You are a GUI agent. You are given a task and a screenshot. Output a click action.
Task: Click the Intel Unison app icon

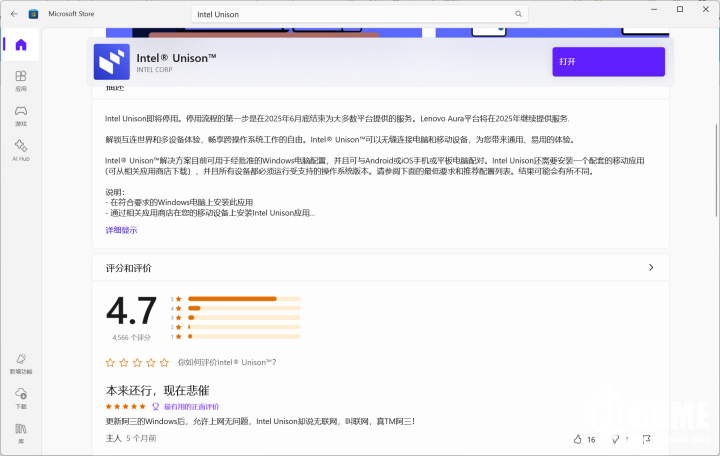coord(112,62)
